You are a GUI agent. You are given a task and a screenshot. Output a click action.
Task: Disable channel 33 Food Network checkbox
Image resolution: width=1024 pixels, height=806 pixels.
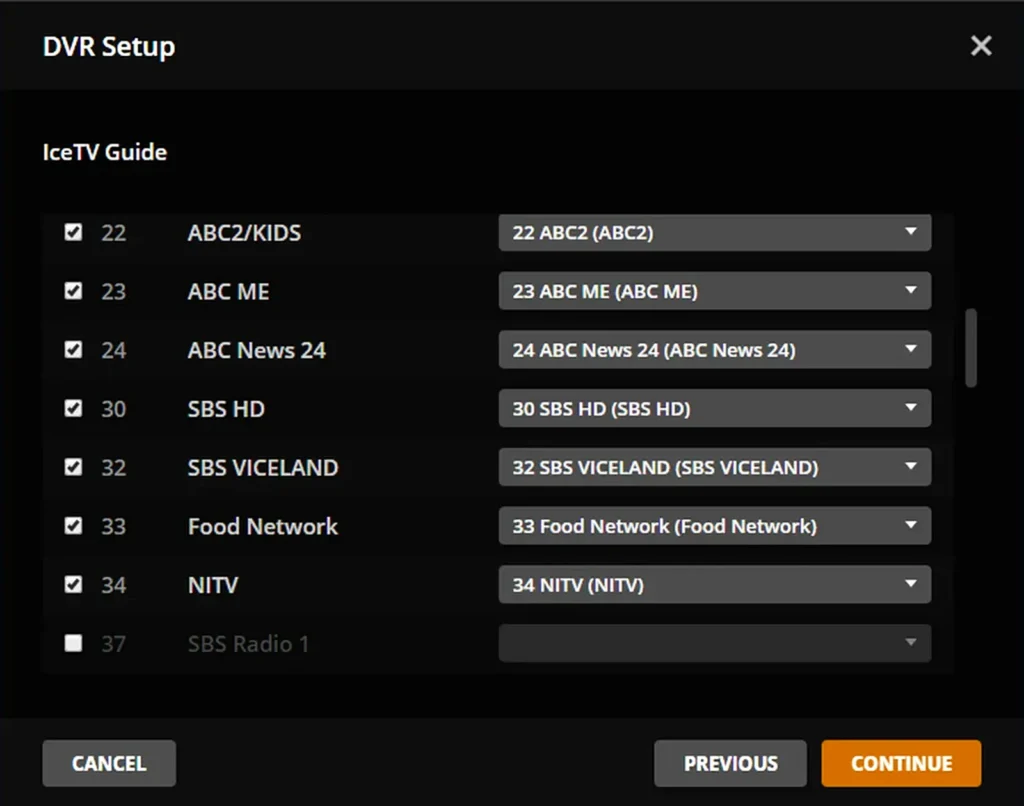pyautogui.click(x=73, y=526)
